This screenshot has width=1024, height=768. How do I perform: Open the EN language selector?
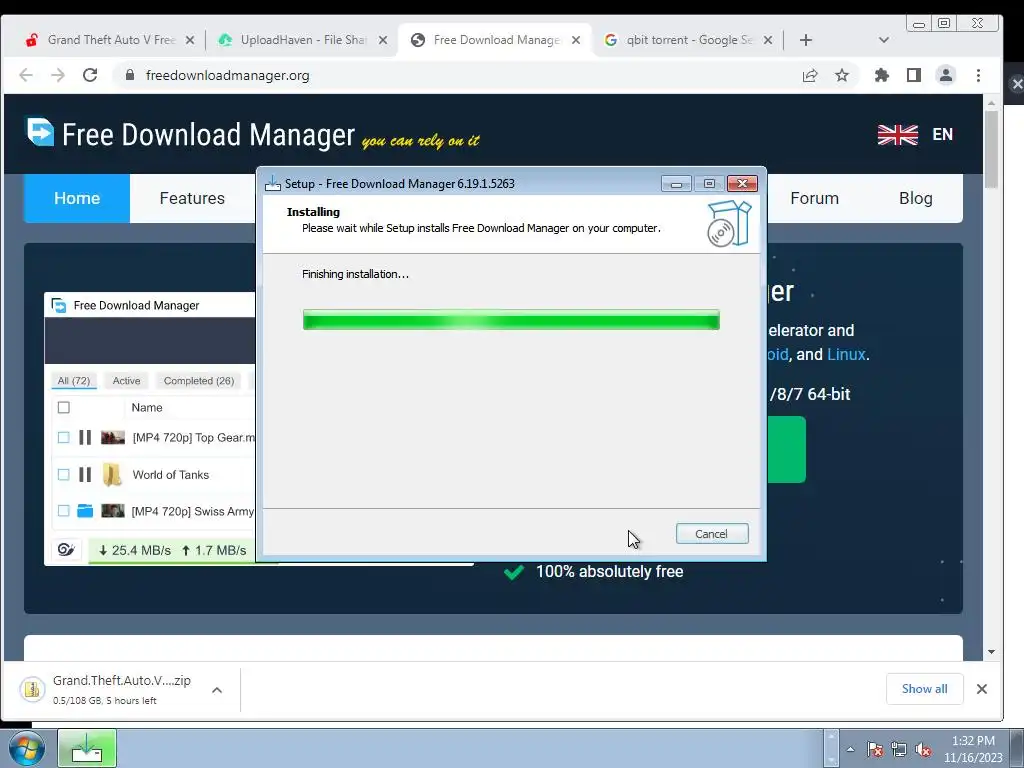[942, 135]
